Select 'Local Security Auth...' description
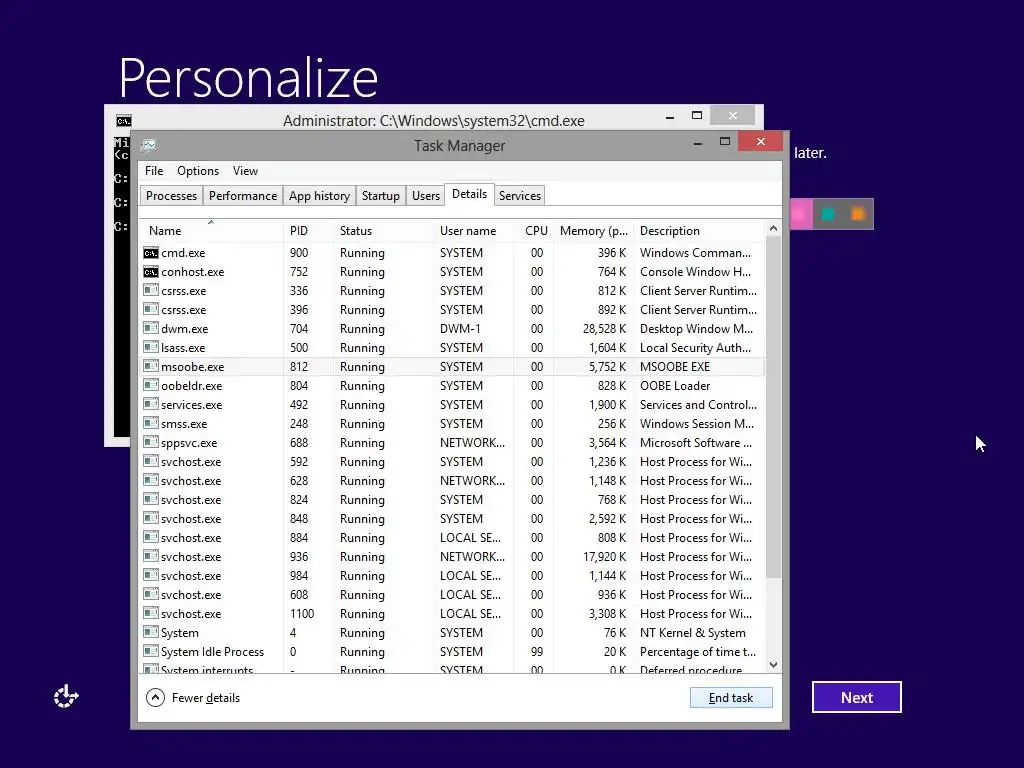The image size is (1024, 768). [x=695, y=347]
